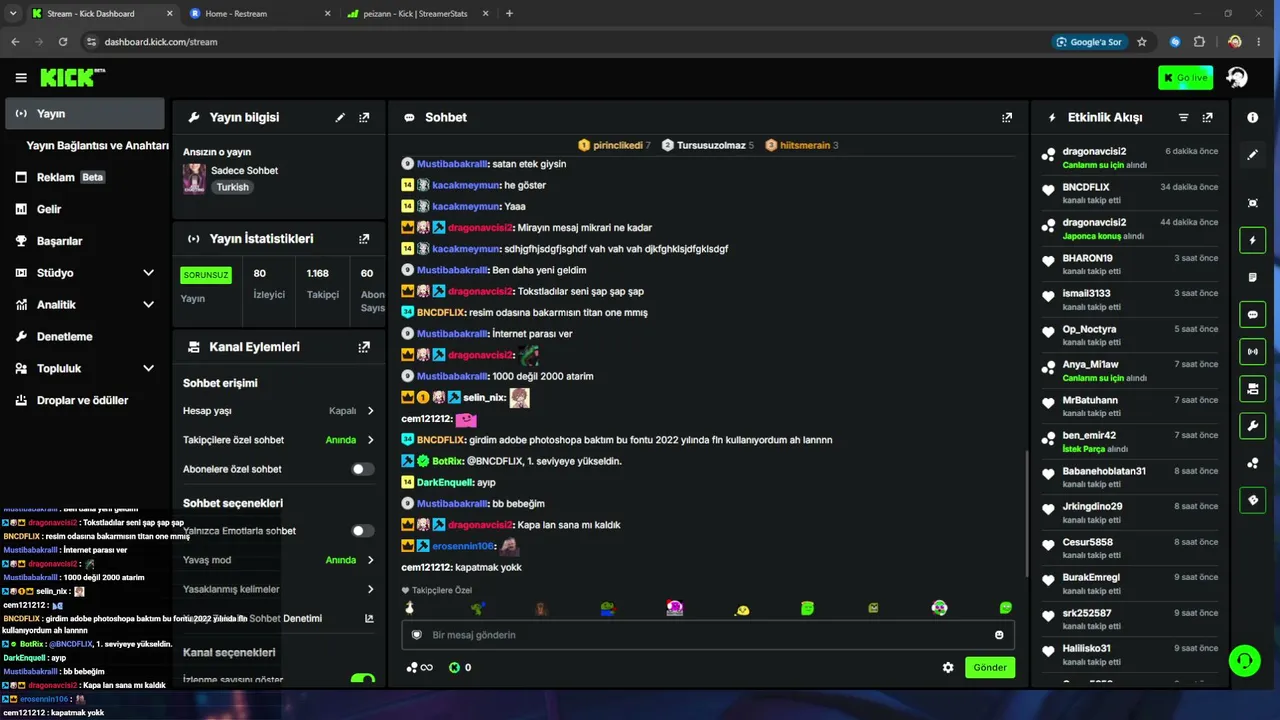Viewport: 1280px width, 720px height.
Task: Click the Gönder send button
Action: click(990, 668)
